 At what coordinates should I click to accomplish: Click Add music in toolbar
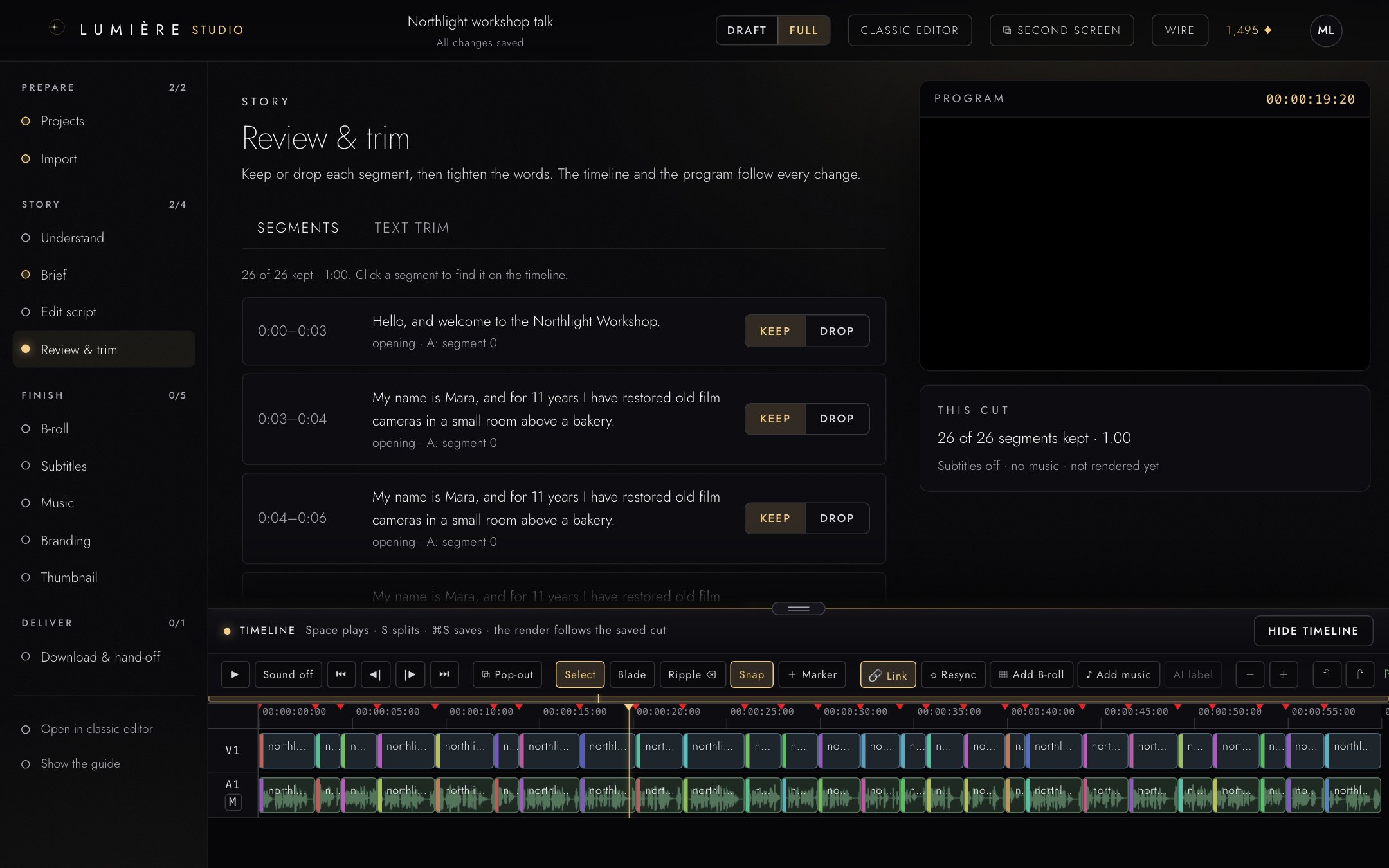[1118, 674]
